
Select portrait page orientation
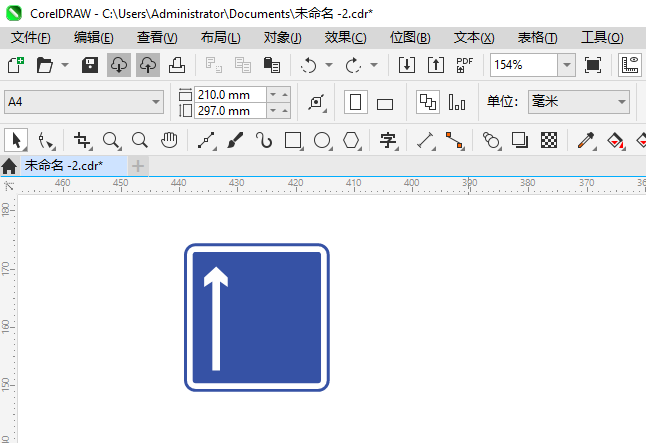click(356, 102)
